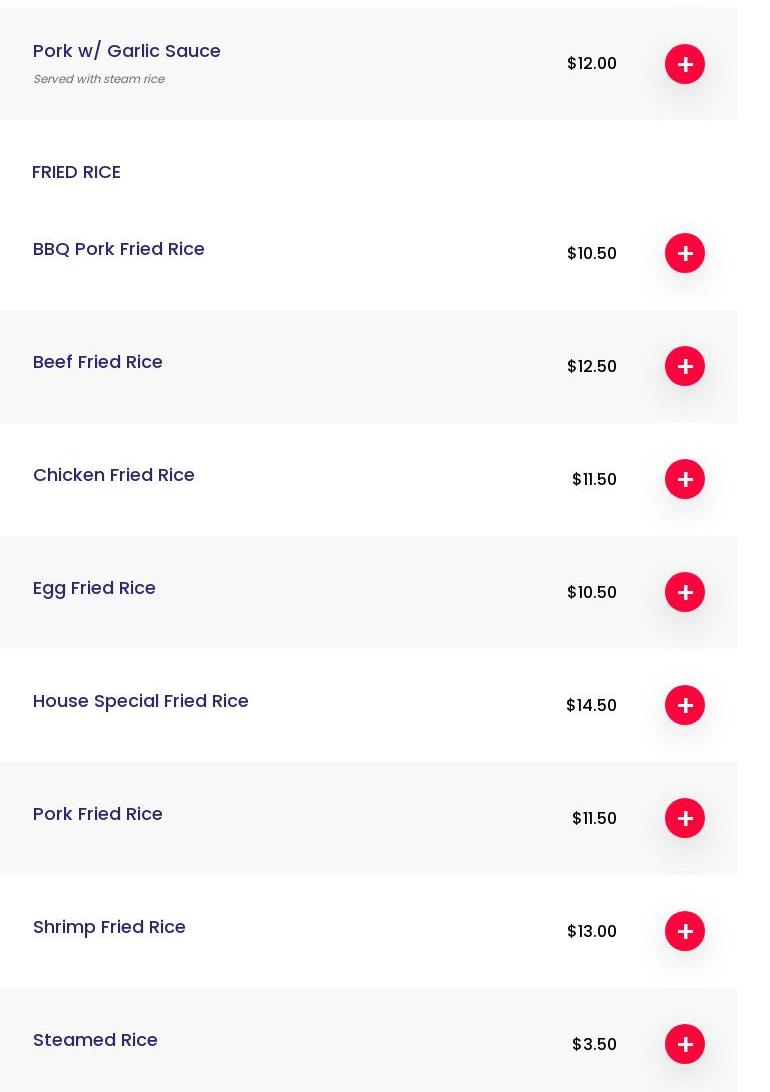
Task: Open the Pork w/ Garlic Sauce item title
Action: pyautogui.click(x=127, y=51)
